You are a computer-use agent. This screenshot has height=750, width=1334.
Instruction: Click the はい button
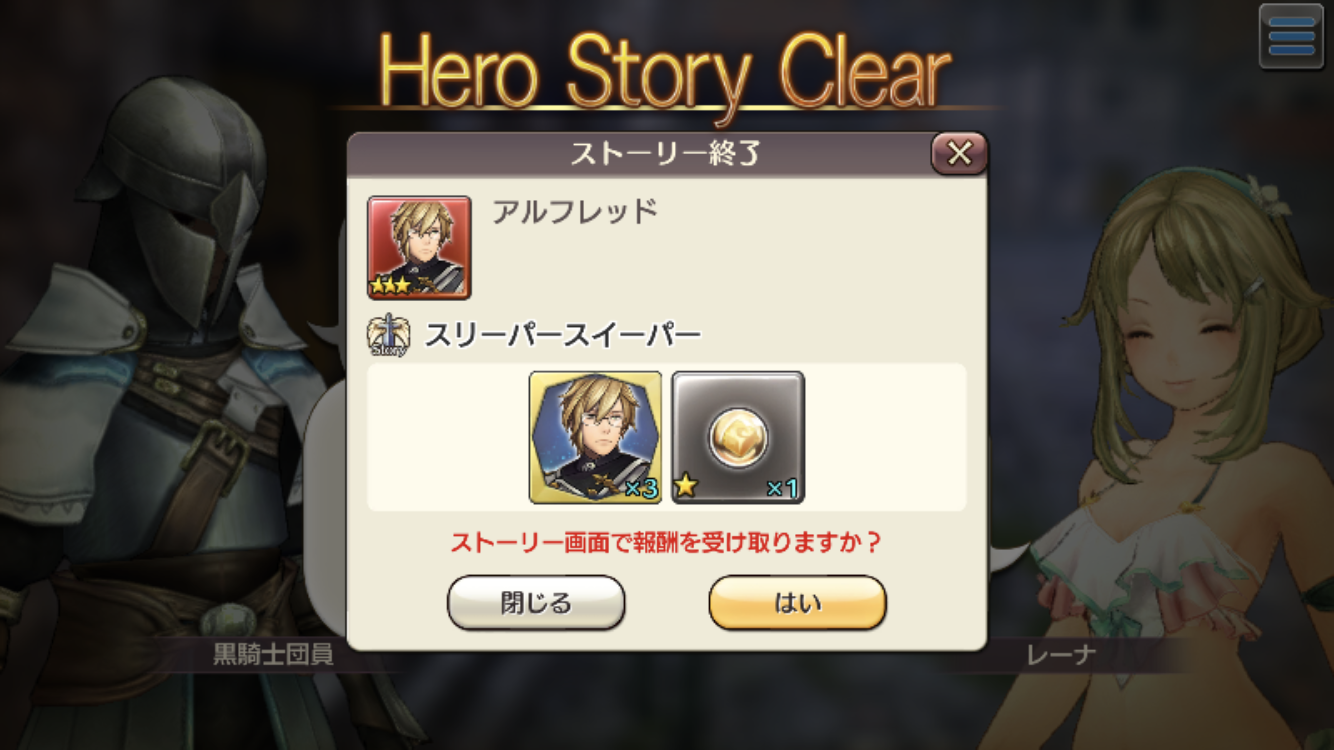[797, 603]
